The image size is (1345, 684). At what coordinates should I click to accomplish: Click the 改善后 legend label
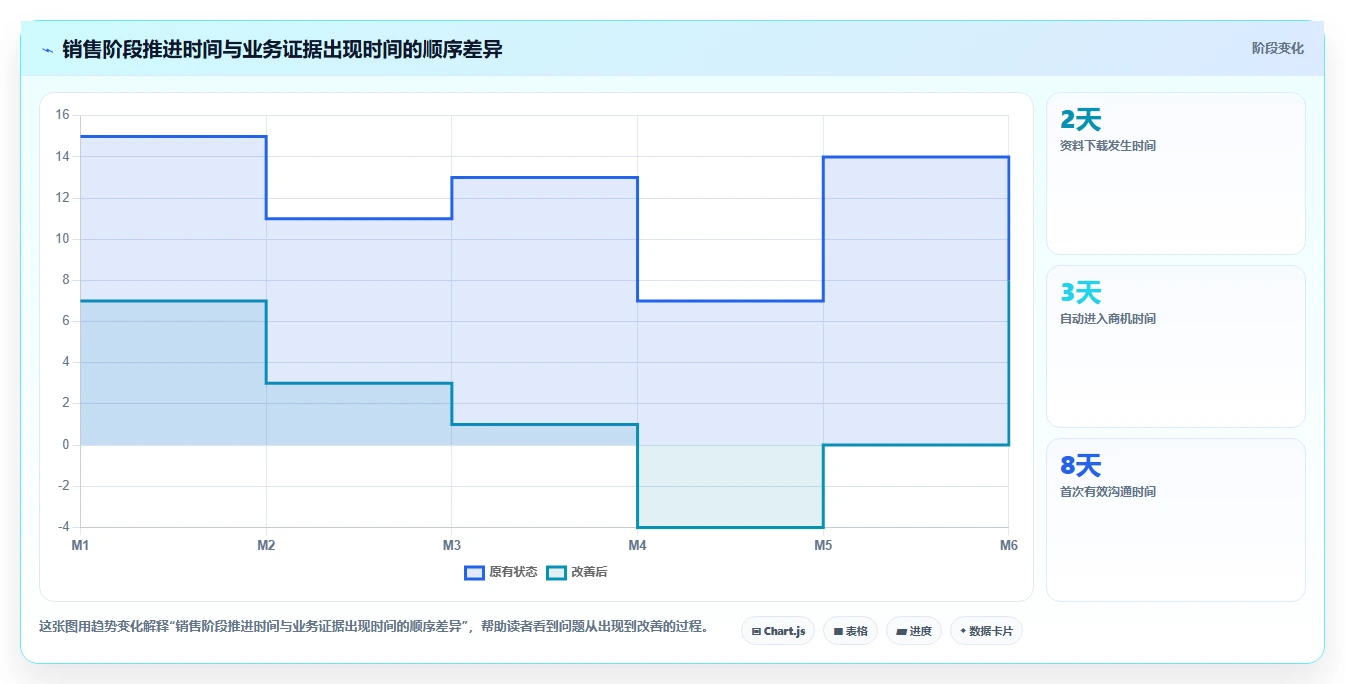589,573
